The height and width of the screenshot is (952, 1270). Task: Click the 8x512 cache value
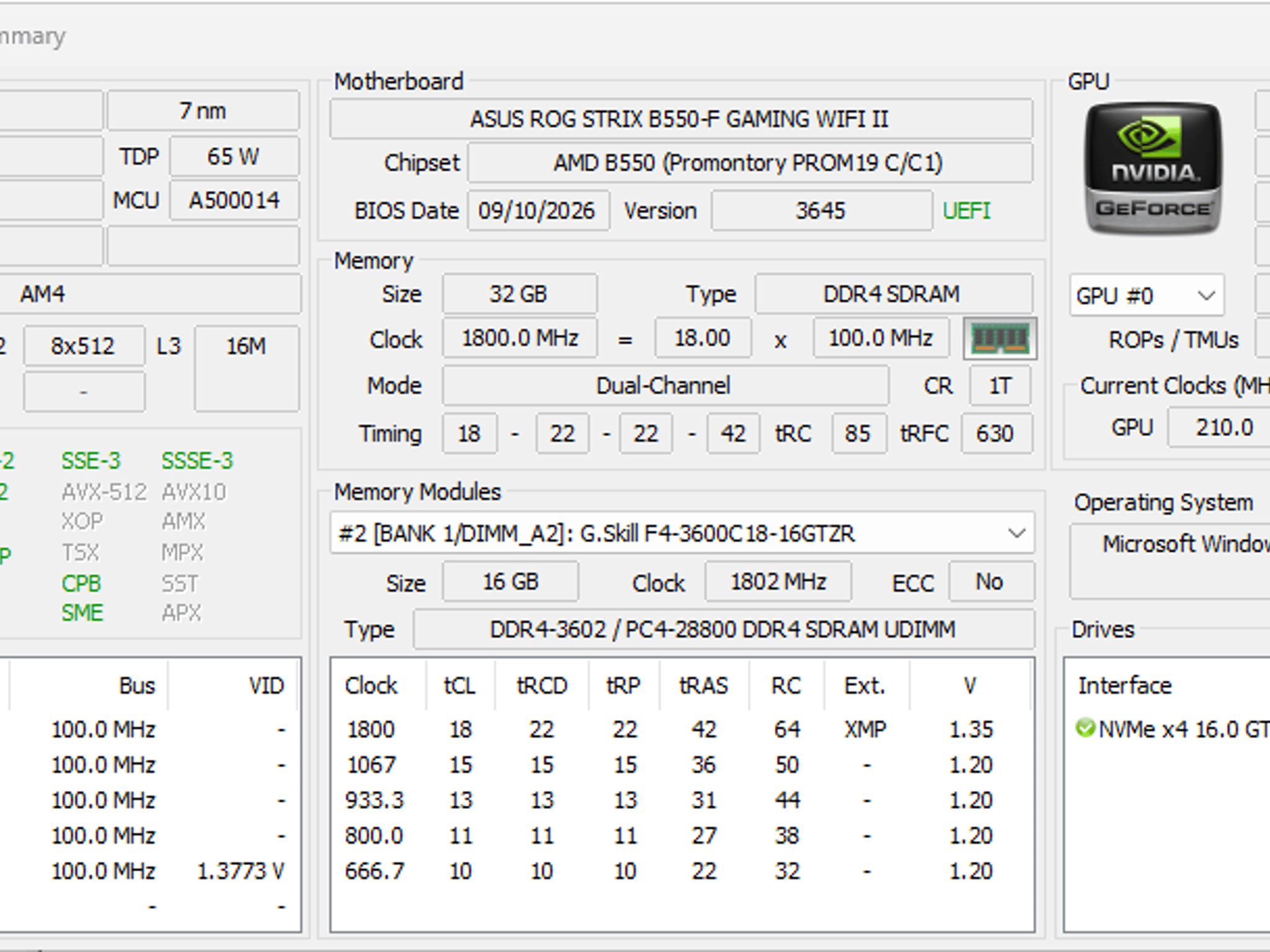(84, 346)
